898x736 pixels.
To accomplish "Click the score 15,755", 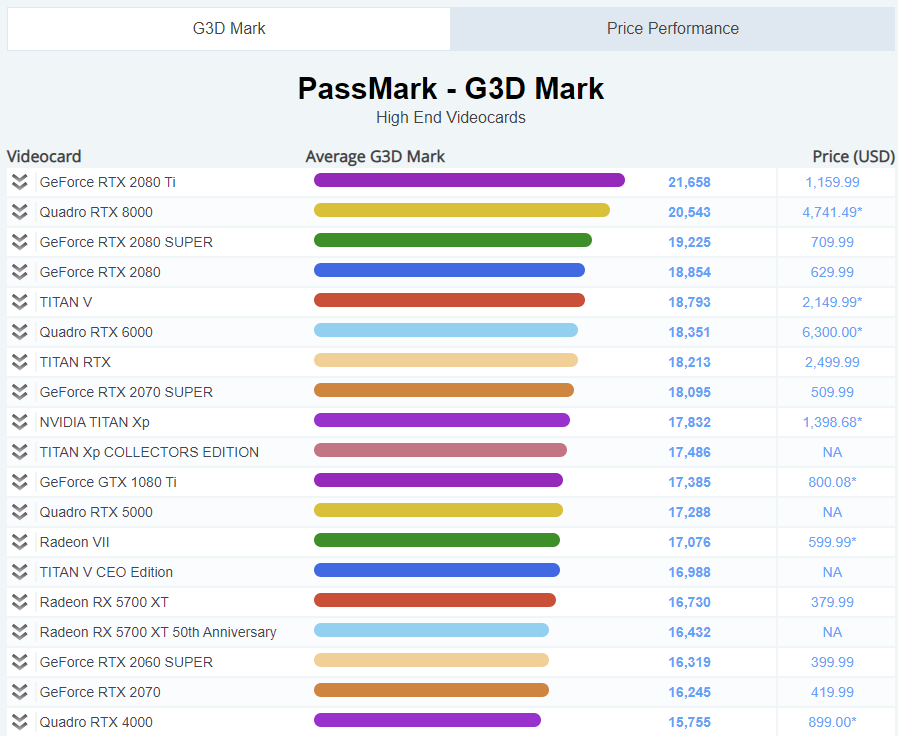I will point(689,722).
